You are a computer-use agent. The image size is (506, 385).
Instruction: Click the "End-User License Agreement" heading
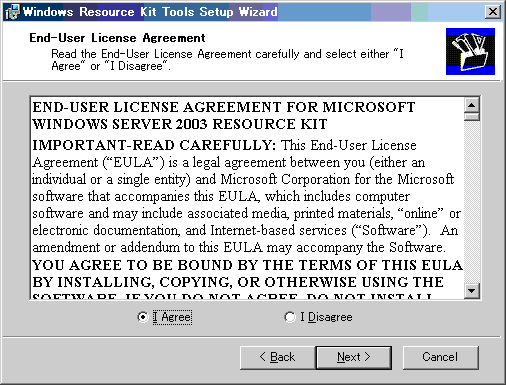click(117, 38)
